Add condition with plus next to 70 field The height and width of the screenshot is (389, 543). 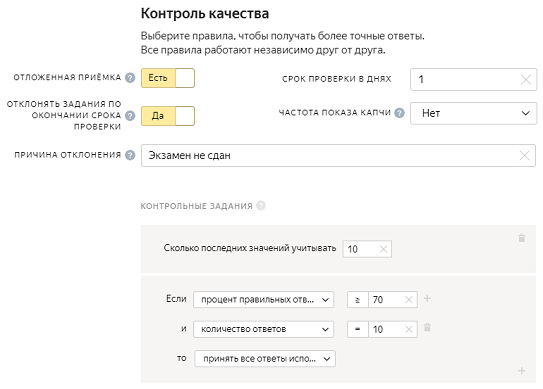click(427, 298)
